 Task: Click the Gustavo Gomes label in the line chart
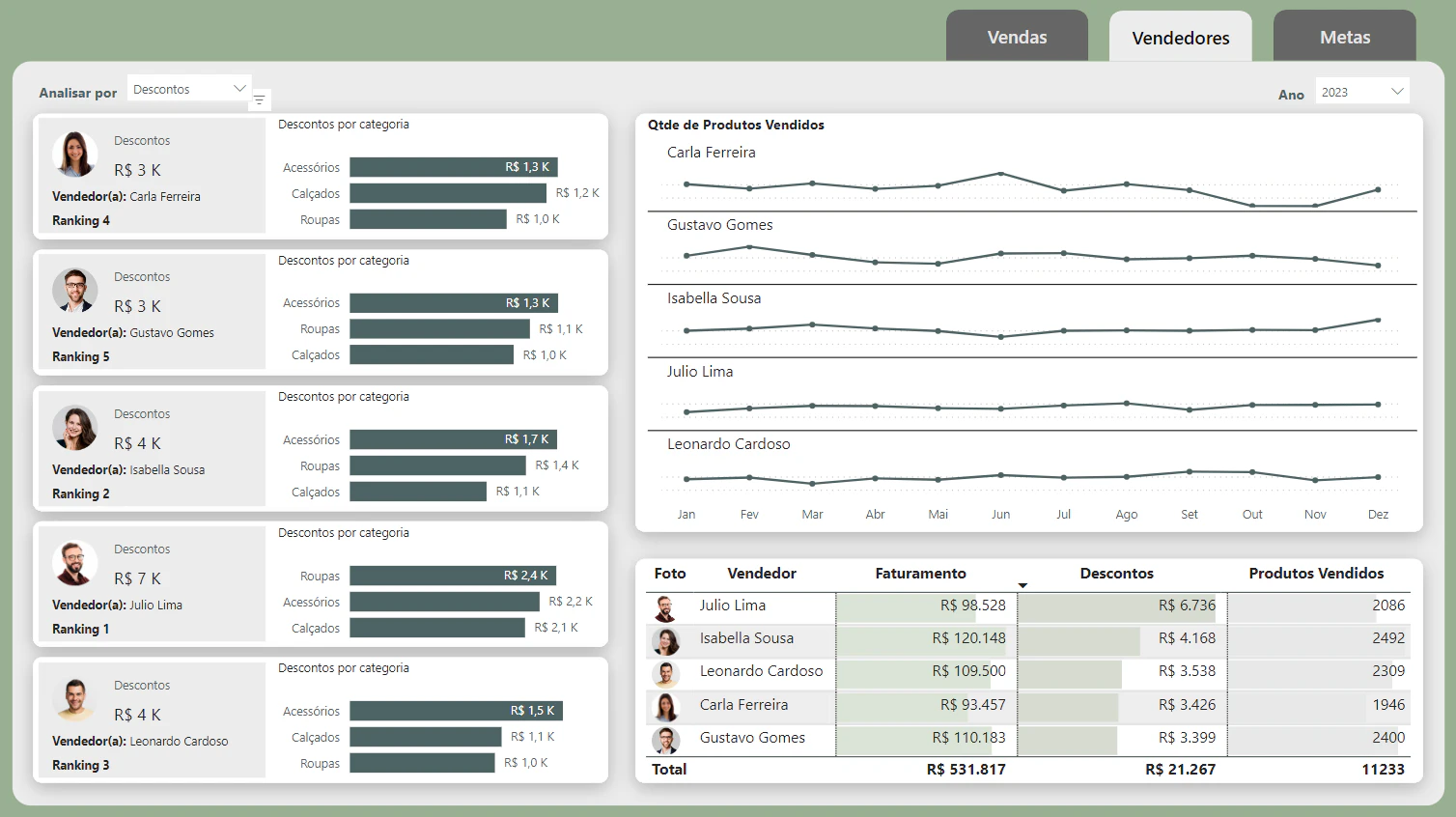720,225
